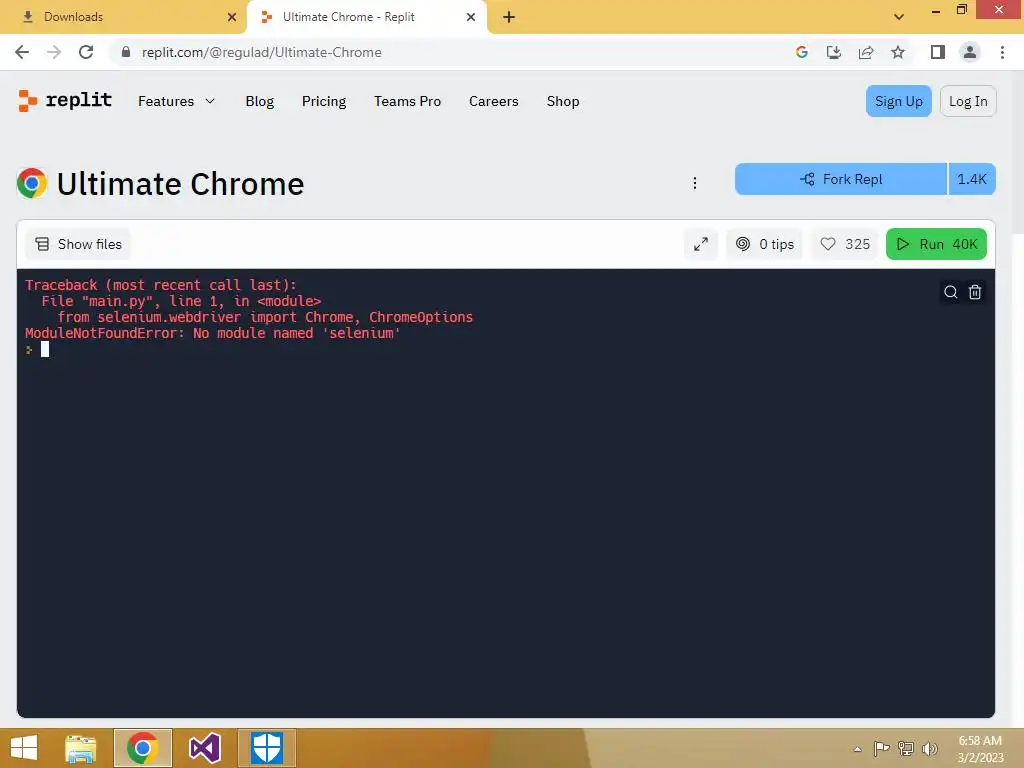Bookmark this page with star icon
1024x768 pixels.
tap(898, 52)
